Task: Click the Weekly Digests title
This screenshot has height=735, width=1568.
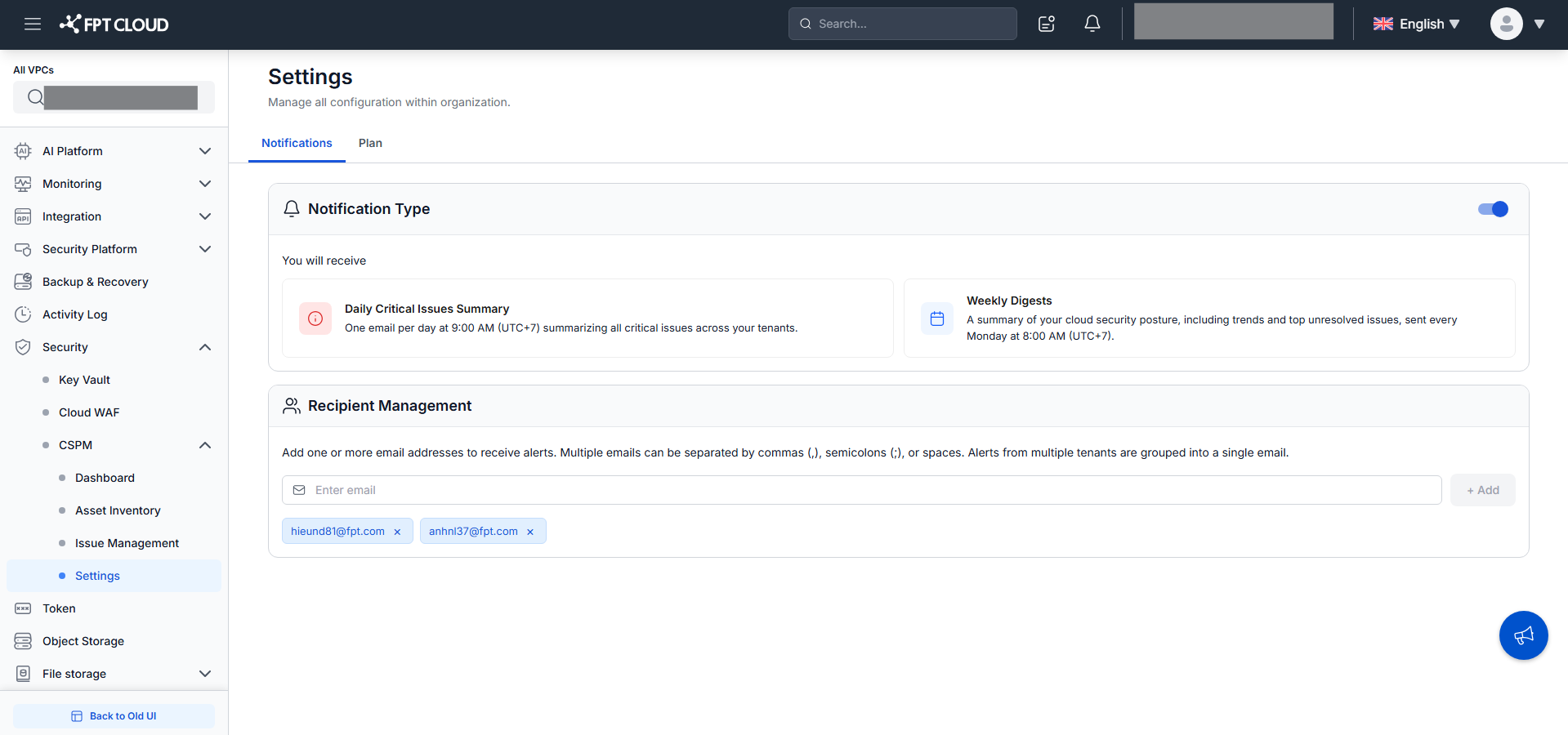Action: point(1009,301)
